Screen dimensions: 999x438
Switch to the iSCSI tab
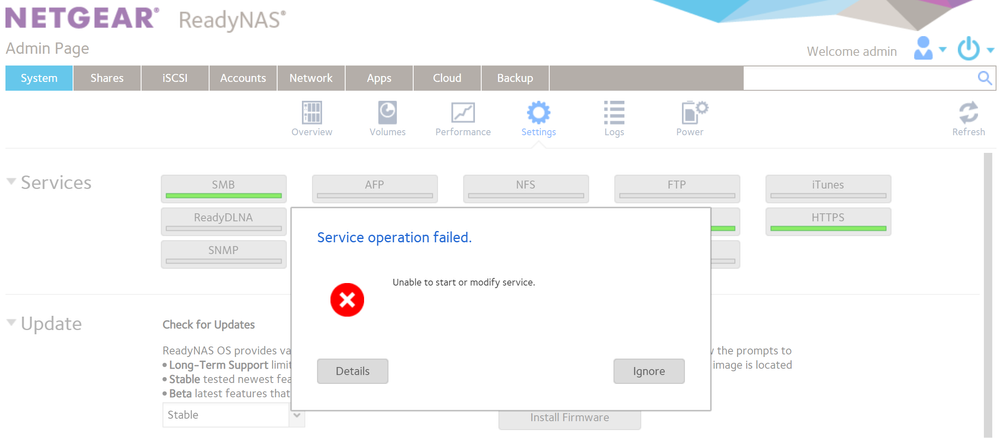pyautogui.click(x=175, y=78)
